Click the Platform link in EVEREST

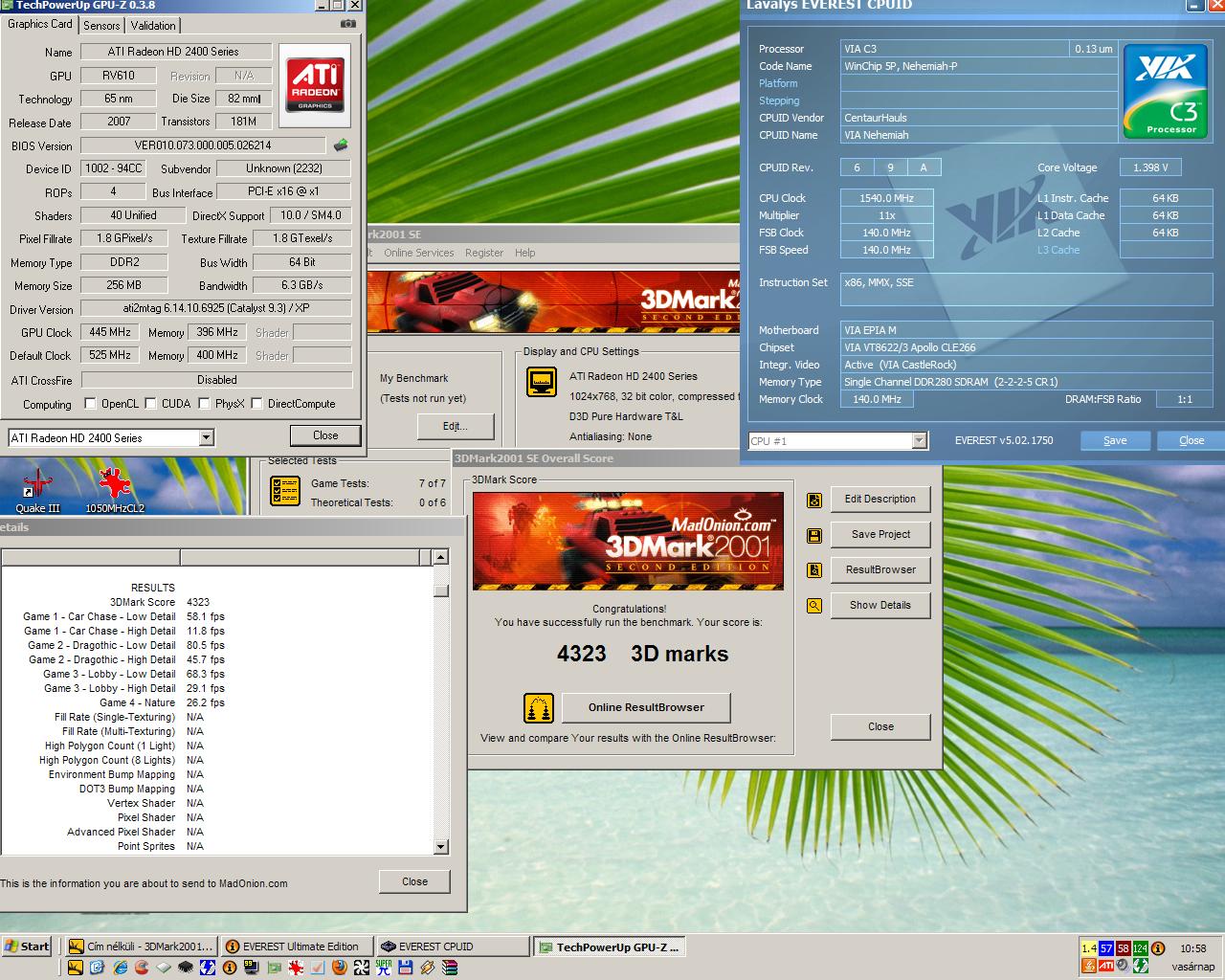(778, 84)
